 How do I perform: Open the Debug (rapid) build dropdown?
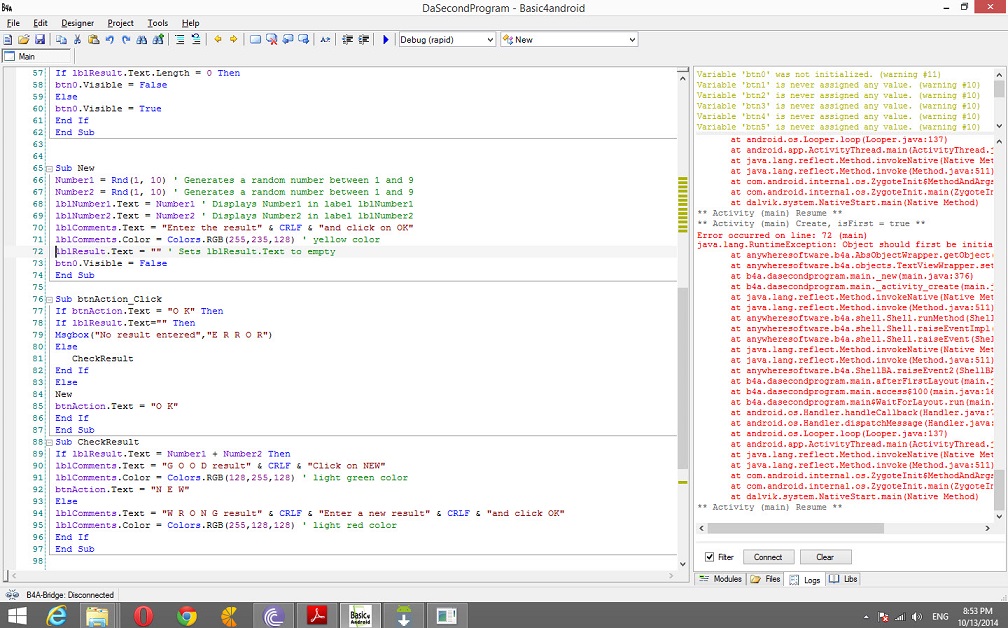point(489,40)
